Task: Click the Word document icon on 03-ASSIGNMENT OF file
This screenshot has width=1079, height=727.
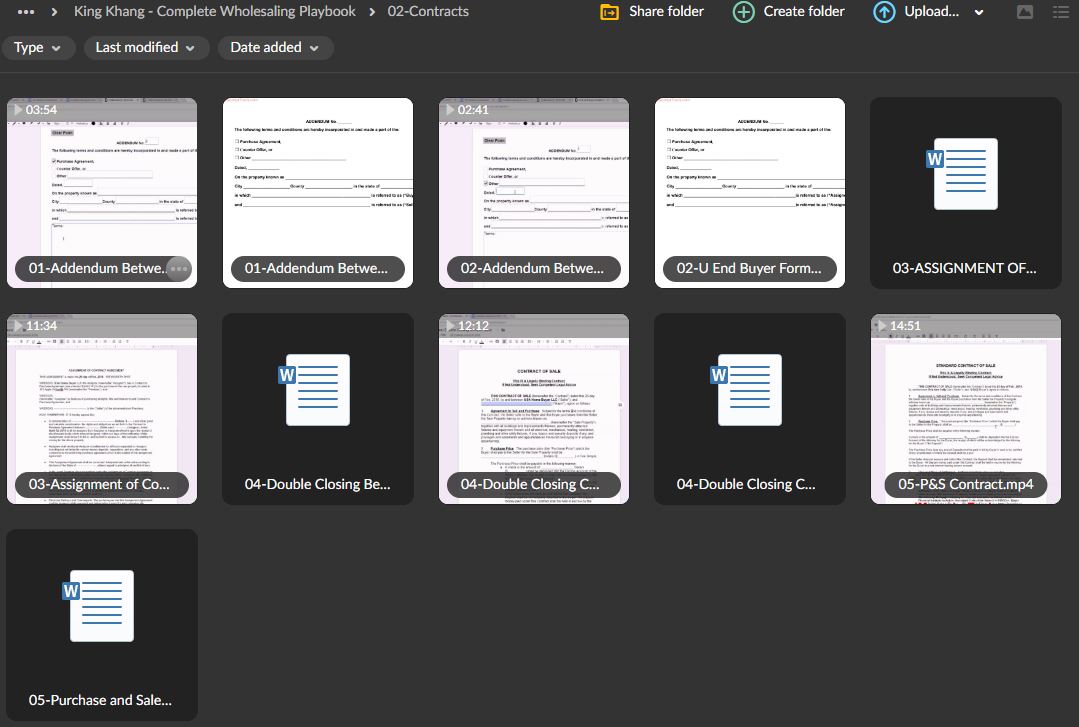Action: pos(965,173)
